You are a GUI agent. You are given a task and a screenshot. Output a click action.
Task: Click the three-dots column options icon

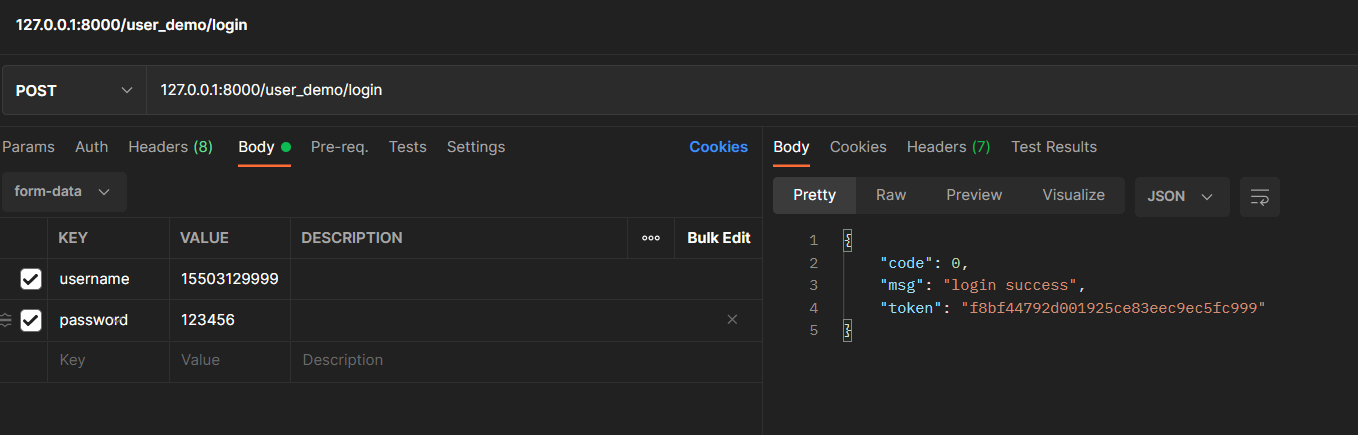click(x=651, y=238)
